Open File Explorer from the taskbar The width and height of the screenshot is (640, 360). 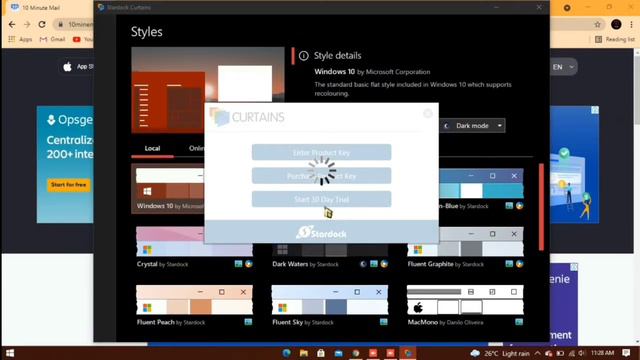tap(304, 353)
